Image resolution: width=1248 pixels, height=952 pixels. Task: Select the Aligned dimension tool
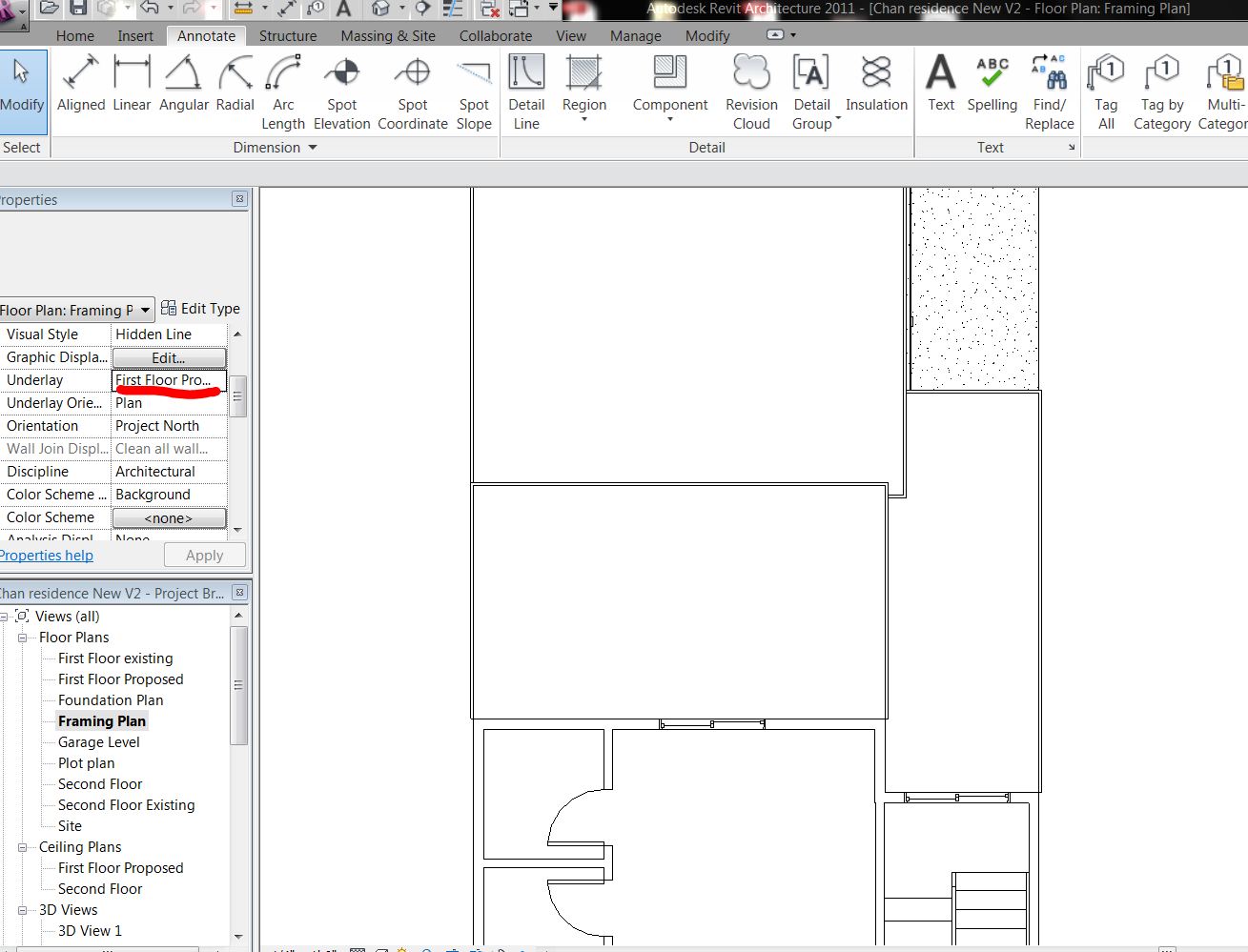[81, 86]
